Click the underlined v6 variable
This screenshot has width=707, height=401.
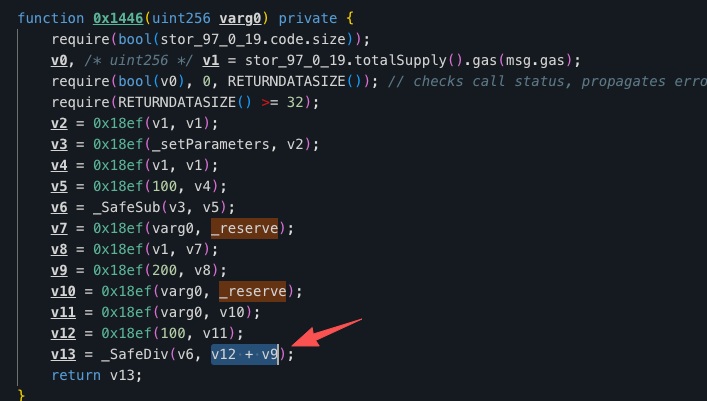pyautogui.click(x=59, y=207)
